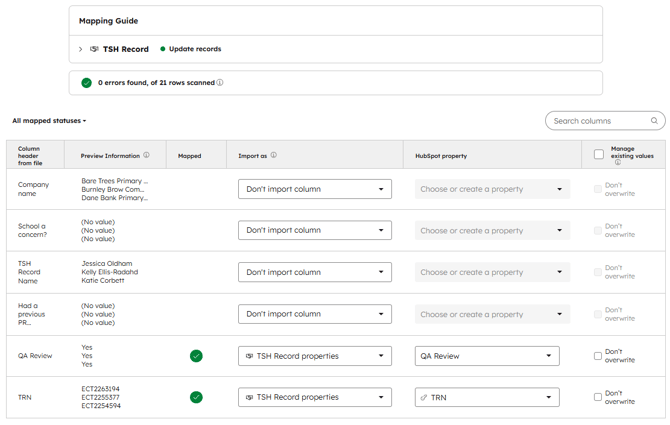This screenshot has height=425, width=670.
Task: Expand the TSH Record section chevron
Action: click(81, 49)
